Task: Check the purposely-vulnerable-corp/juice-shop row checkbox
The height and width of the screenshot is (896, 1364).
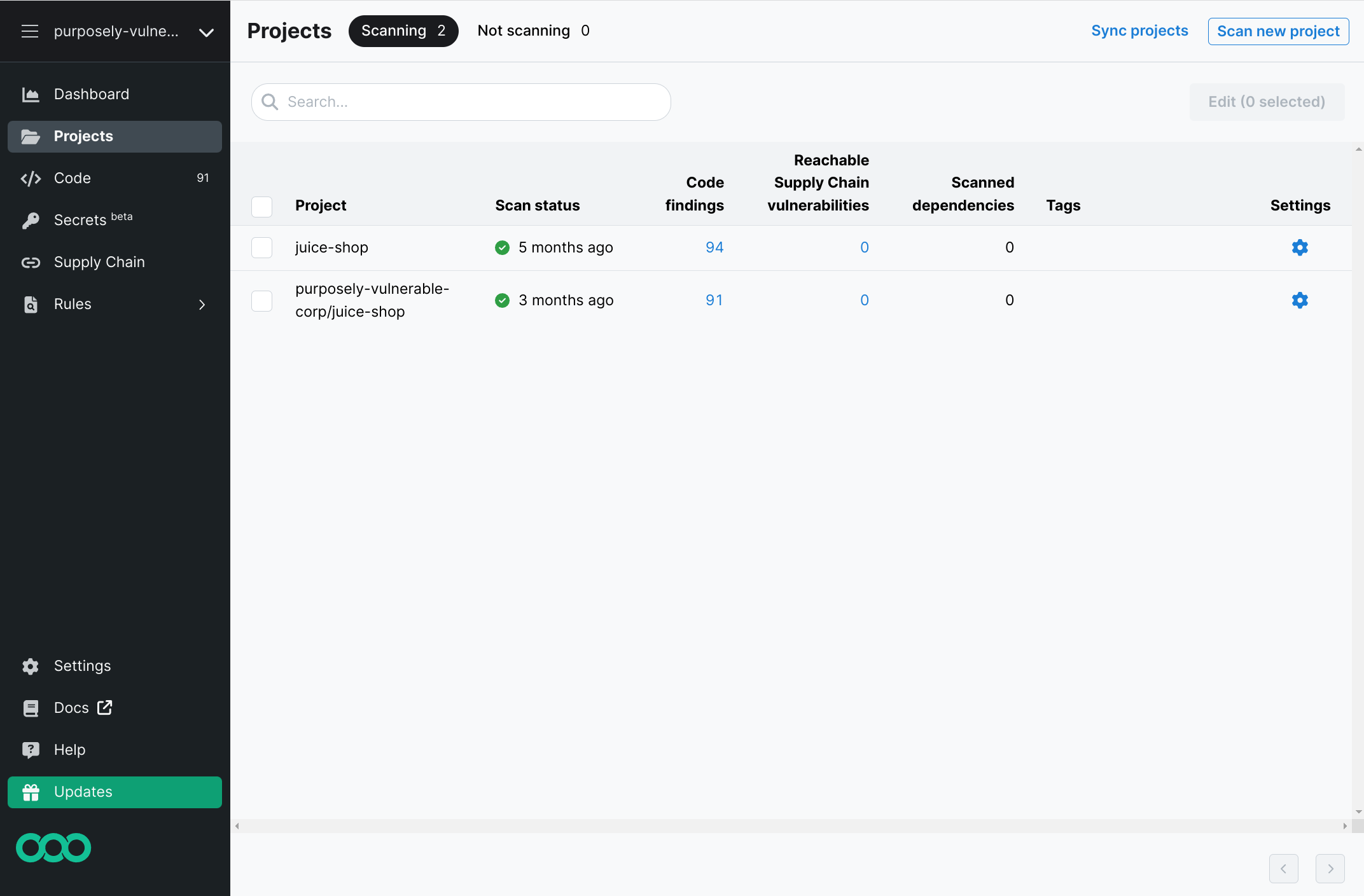Action: (x=261, y=300)
